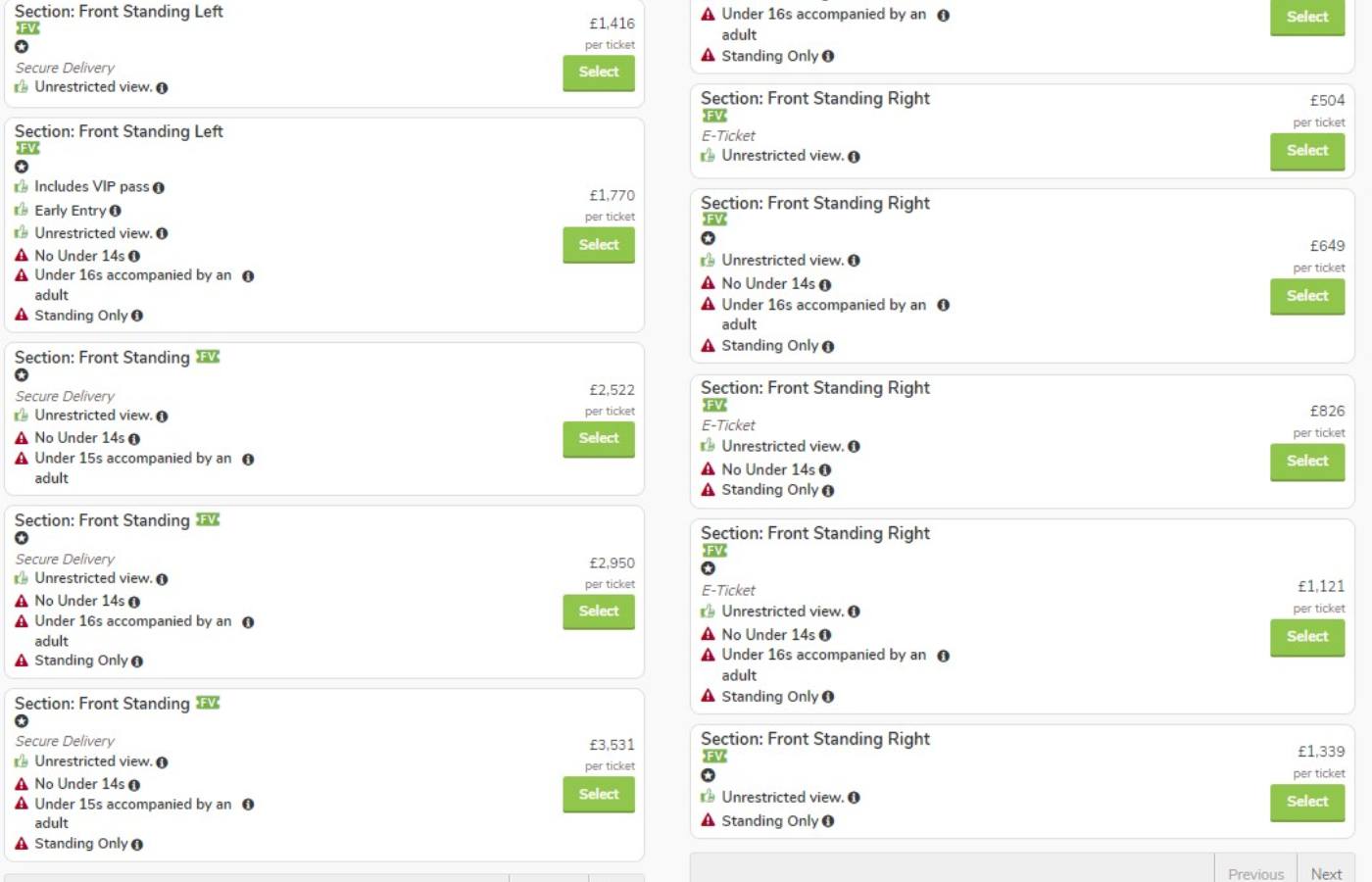Click the info icon beside Includes VIP pass
This screenshot has width=1372, height=882.
pyautogui.click(x=159, y=187)
